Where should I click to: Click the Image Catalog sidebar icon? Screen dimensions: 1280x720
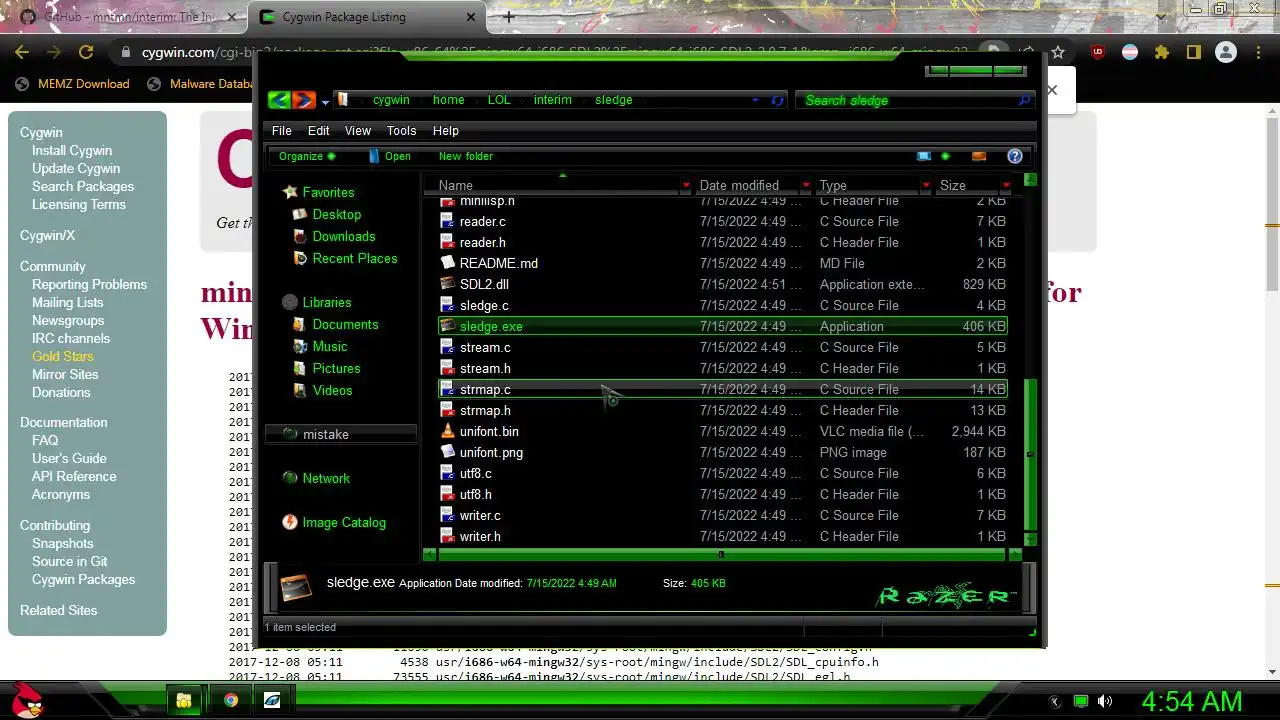tap(290, 522)
